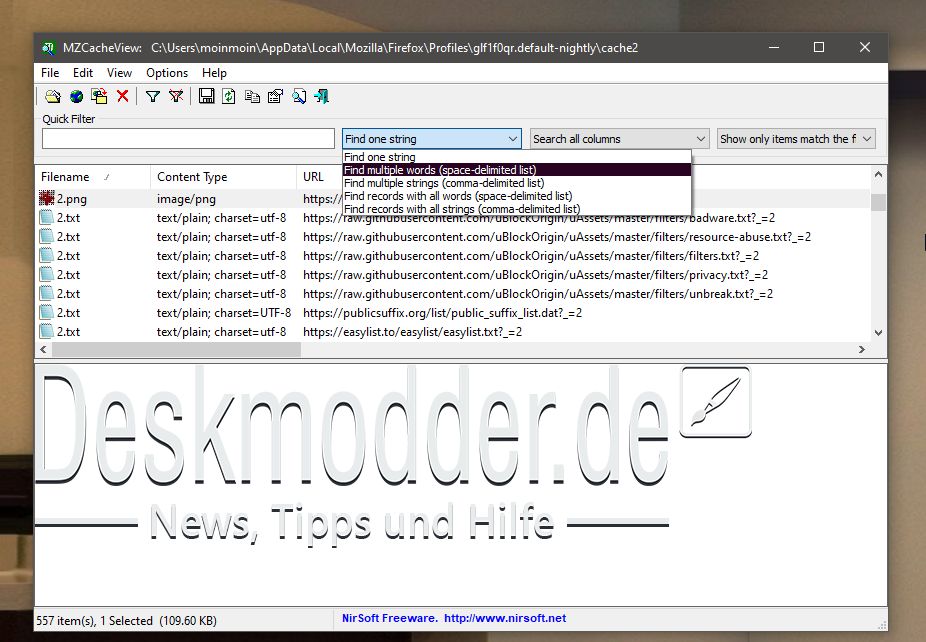Delete selected cache files with red X
Image resolution: width=926 pixels, height=642 pixels.
pos(123,96)
